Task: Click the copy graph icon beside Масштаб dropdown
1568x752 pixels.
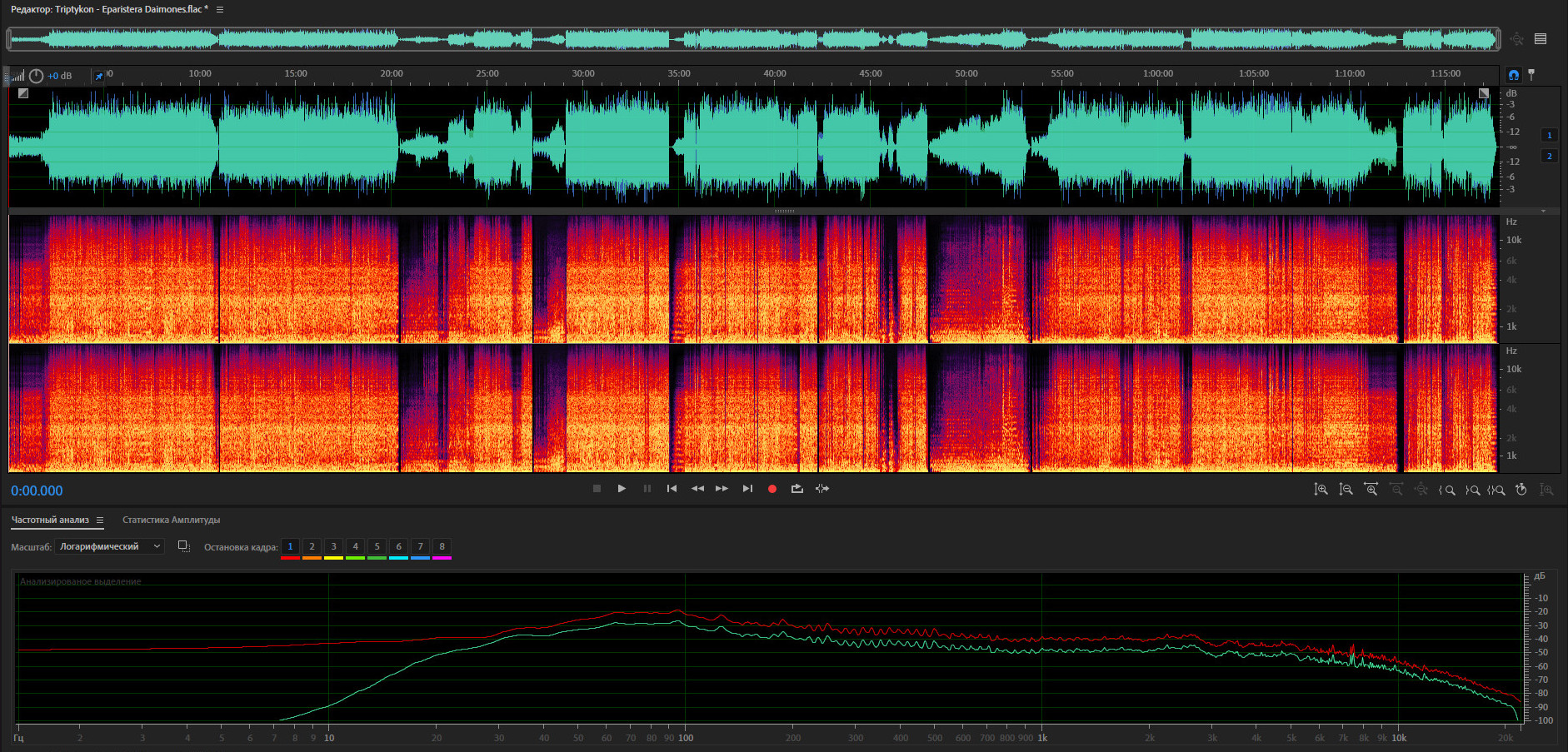Action: coord(184,546)
